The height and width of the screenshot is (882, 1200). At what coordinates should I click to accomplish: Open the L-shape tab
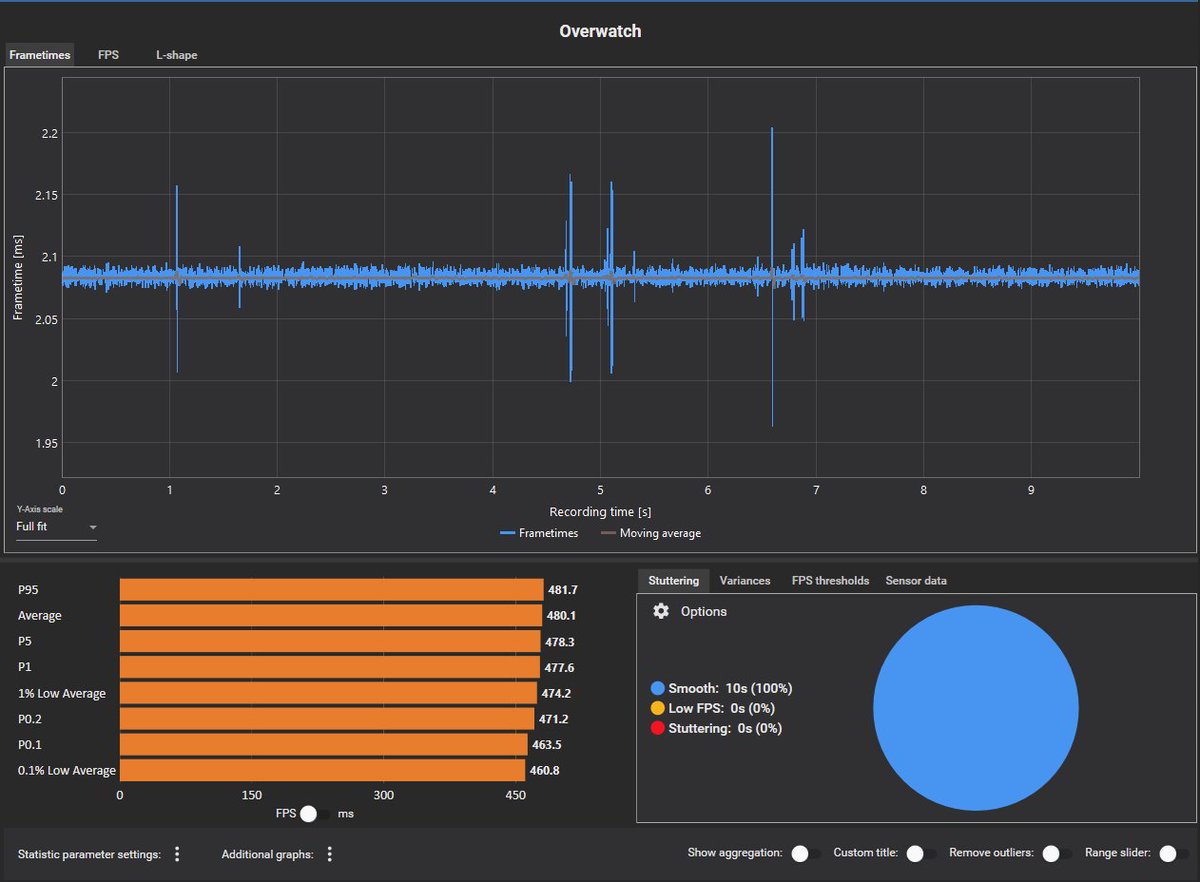pos(176,55)
